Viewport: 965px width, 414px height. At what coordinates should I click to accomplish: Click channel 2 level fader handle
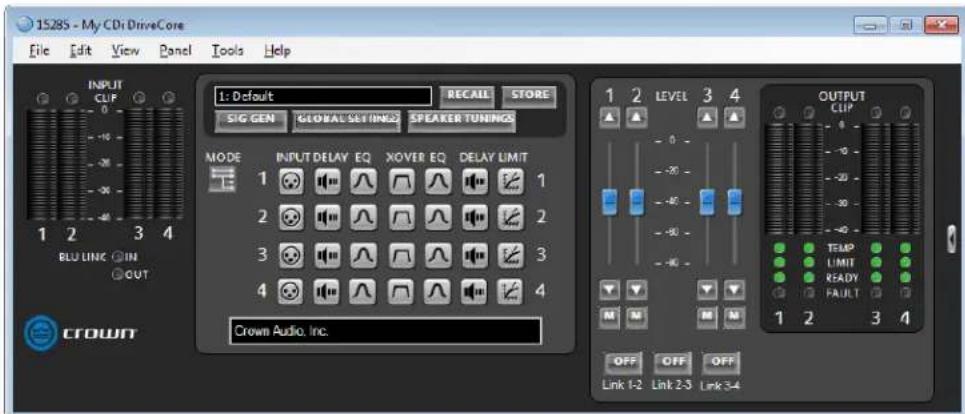click(636, 202)
